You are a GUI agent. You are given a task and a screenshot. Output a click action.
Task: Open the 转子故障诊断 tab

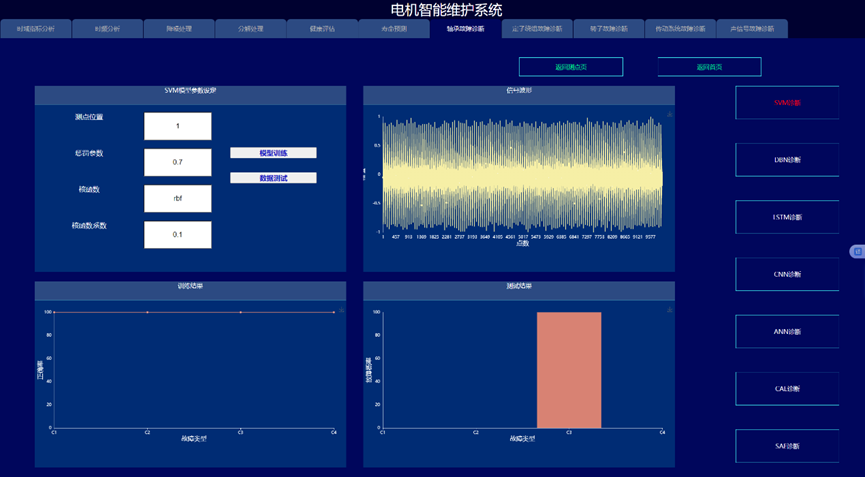pyautogui.click(x=608, y=29)
